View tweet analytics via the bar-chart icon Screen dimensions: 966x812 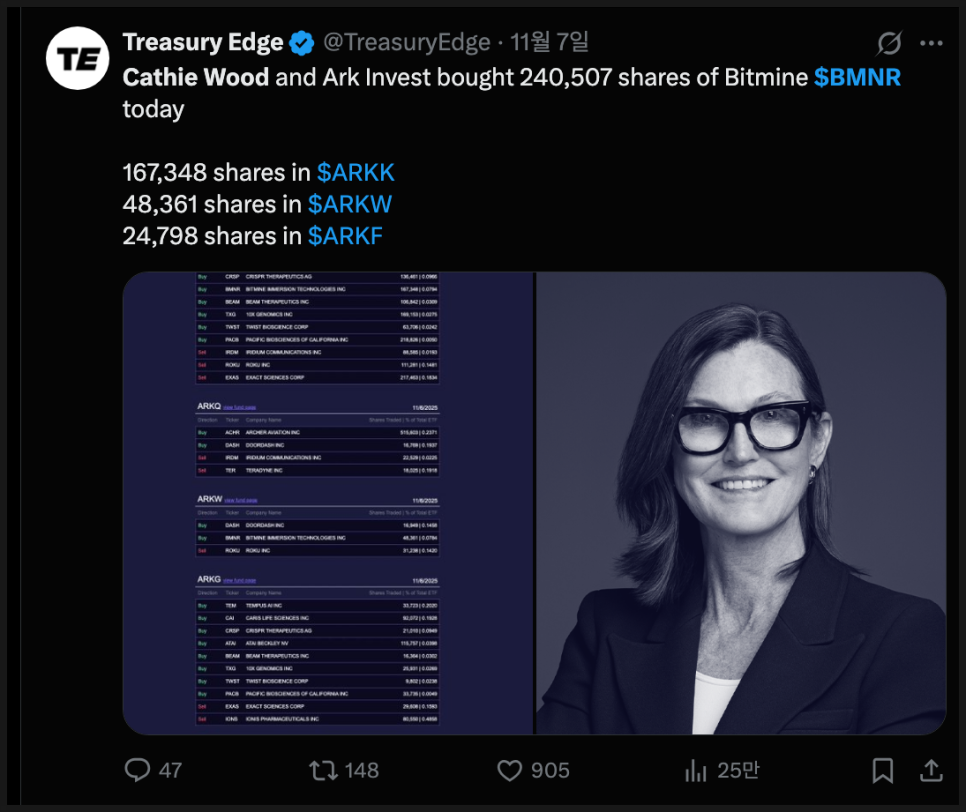[696, 769]
